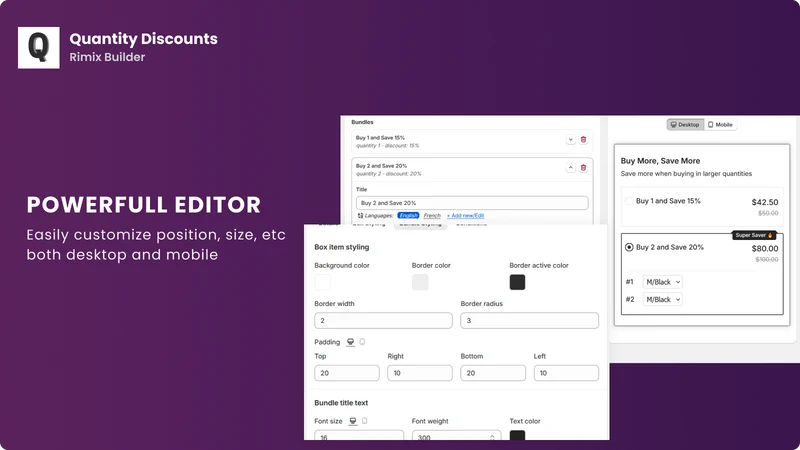The height and width of the screenshot is (450, 800).
Task: Delete the Buy 1 and Save 15% bundle
Action: [583, 140]
